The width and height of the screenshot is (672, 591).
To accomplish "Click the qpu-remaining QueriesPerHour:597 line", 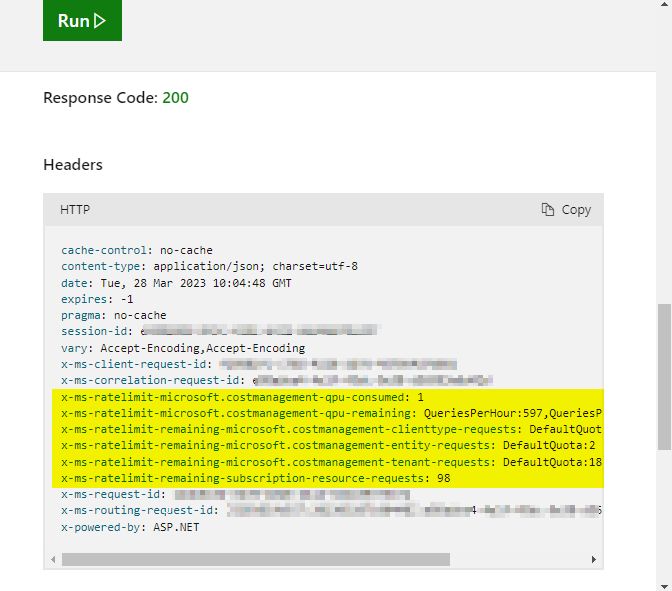I will pyautogui.click(x=331, y=413).
